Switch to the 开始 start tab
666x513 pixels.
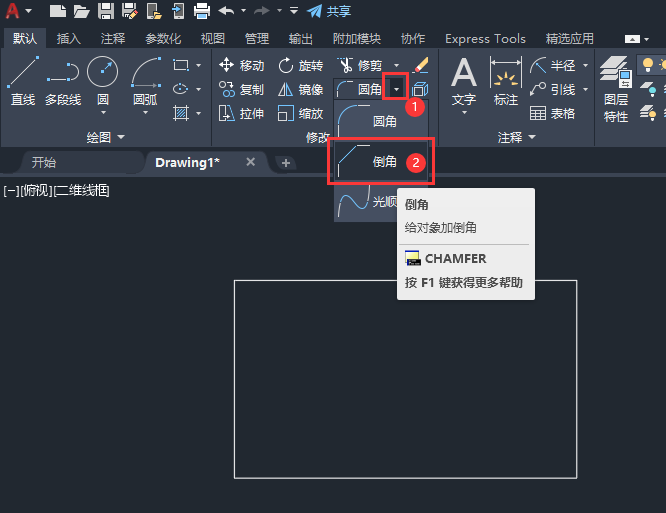[44, 162]
